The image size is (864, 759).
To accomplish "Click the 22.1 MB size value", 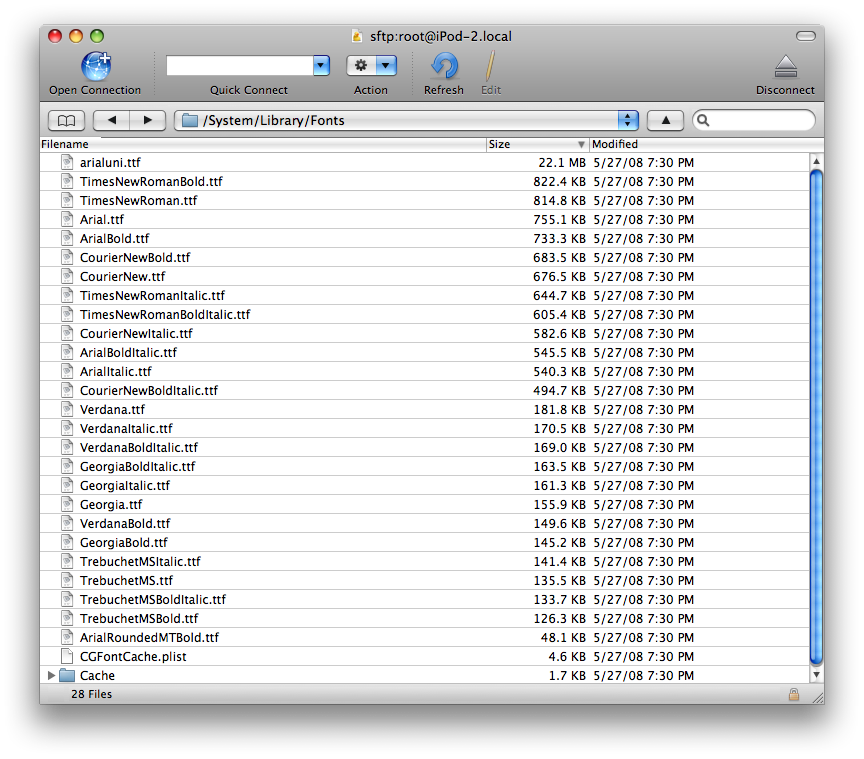I will (x=562, y=163).
